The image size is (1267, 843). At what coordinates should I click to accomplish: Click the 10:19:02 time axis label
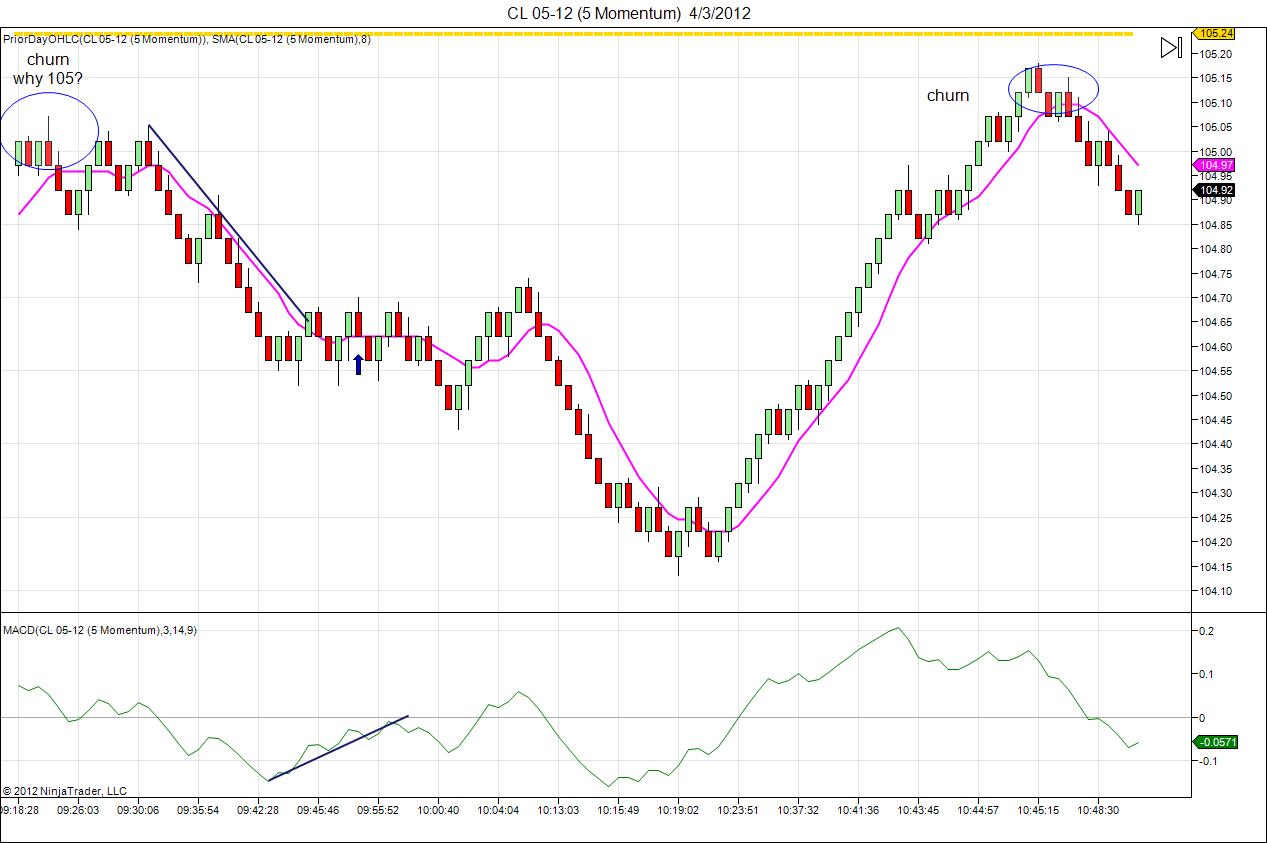click(678, 810)
